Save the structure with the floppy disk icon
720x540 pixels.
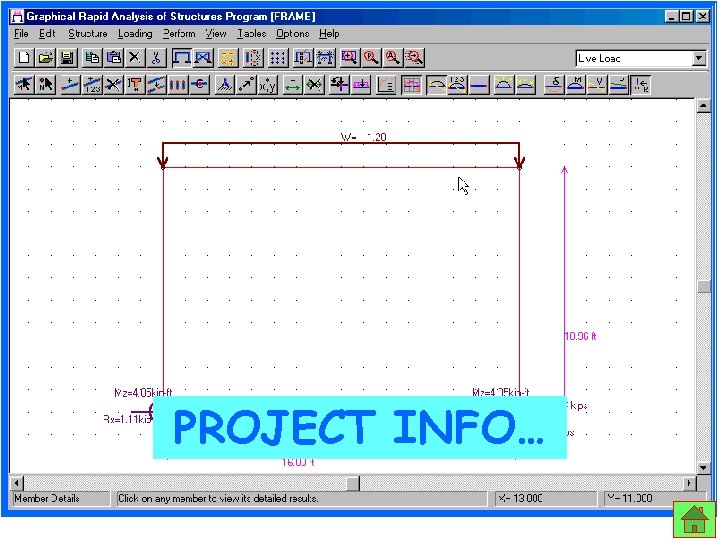coord(68,58)
